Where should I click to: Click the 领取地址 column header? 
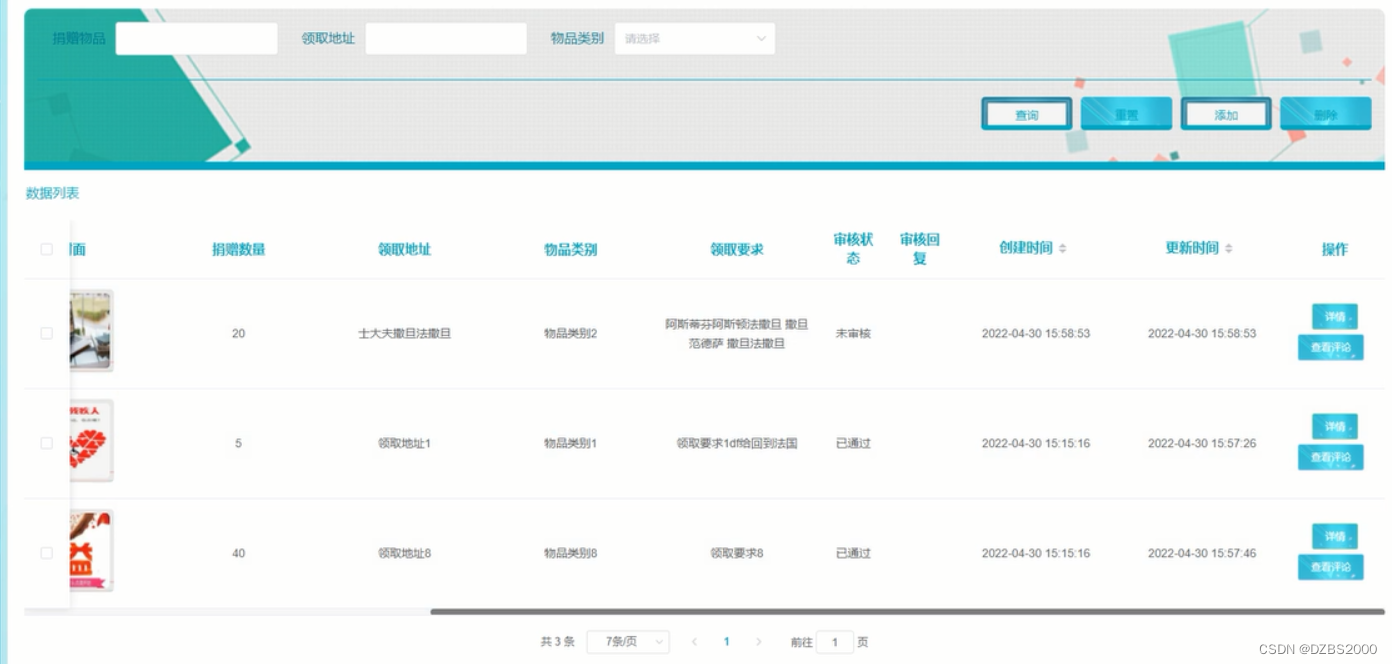(404, 249)
